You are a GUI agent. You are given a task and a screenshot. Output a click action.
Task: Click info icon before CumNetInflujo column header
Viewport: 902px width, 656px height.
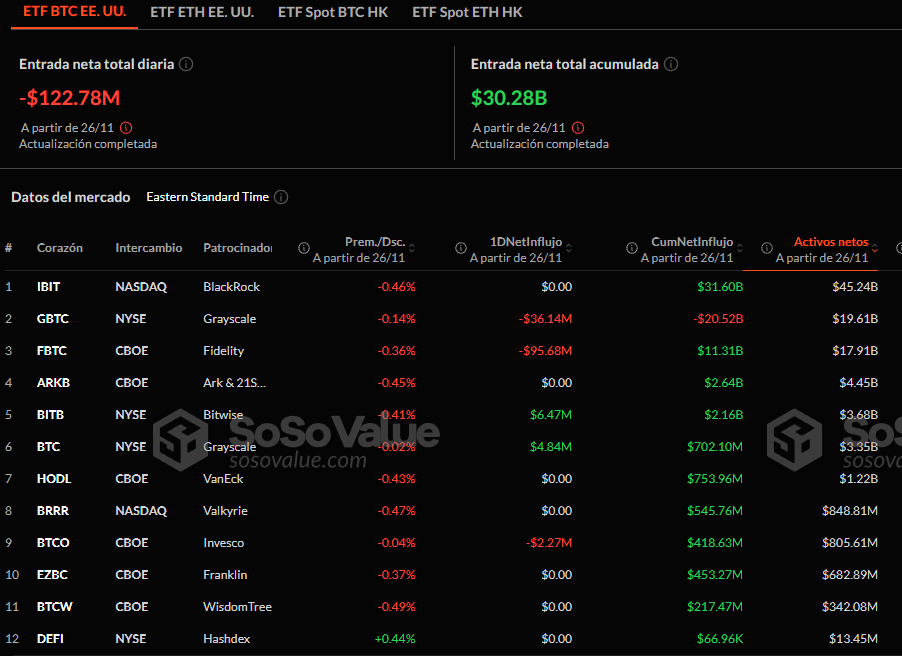point(633,248)
